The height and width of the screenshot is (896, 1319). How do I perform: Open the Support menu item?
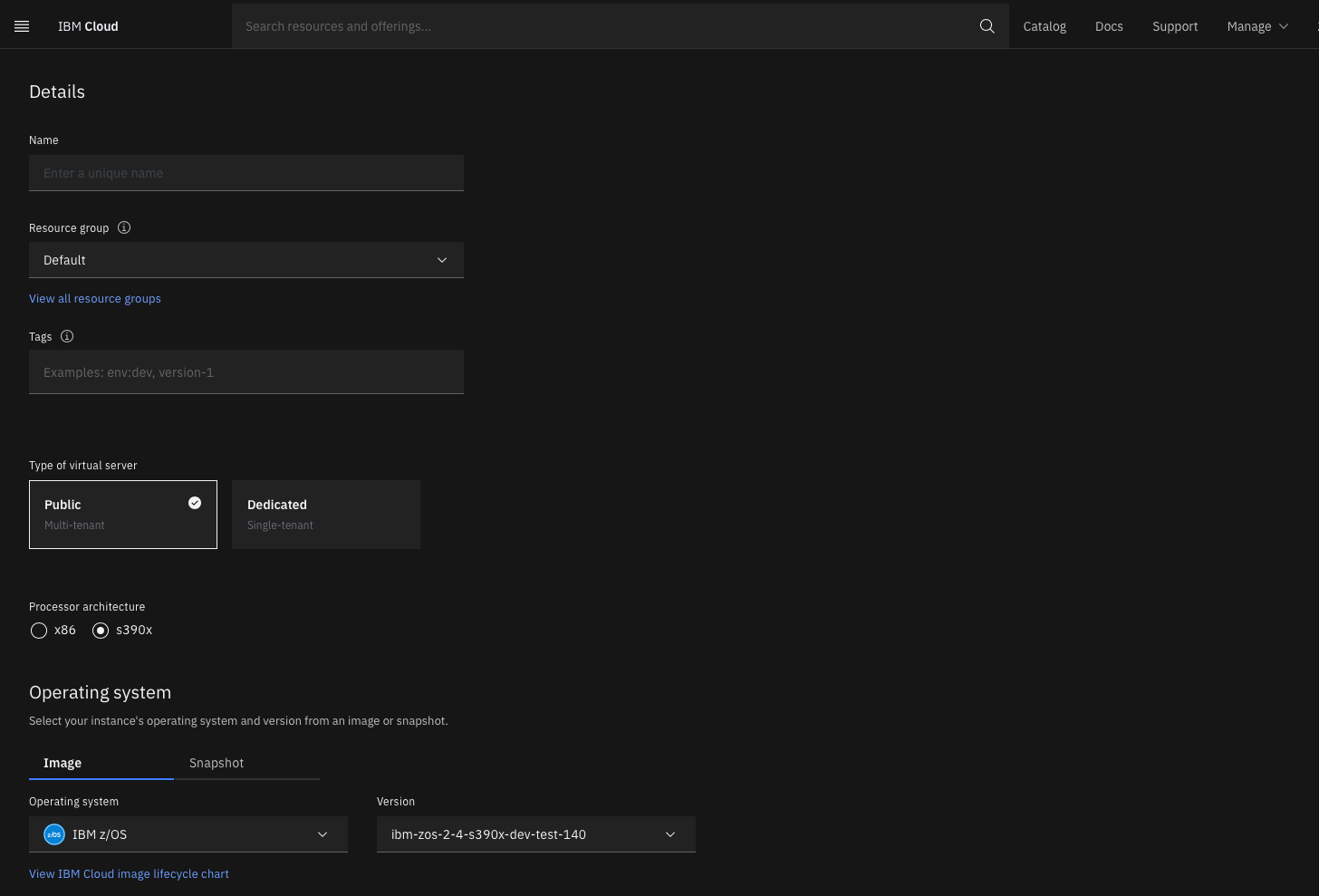[x=1175, y=26]
